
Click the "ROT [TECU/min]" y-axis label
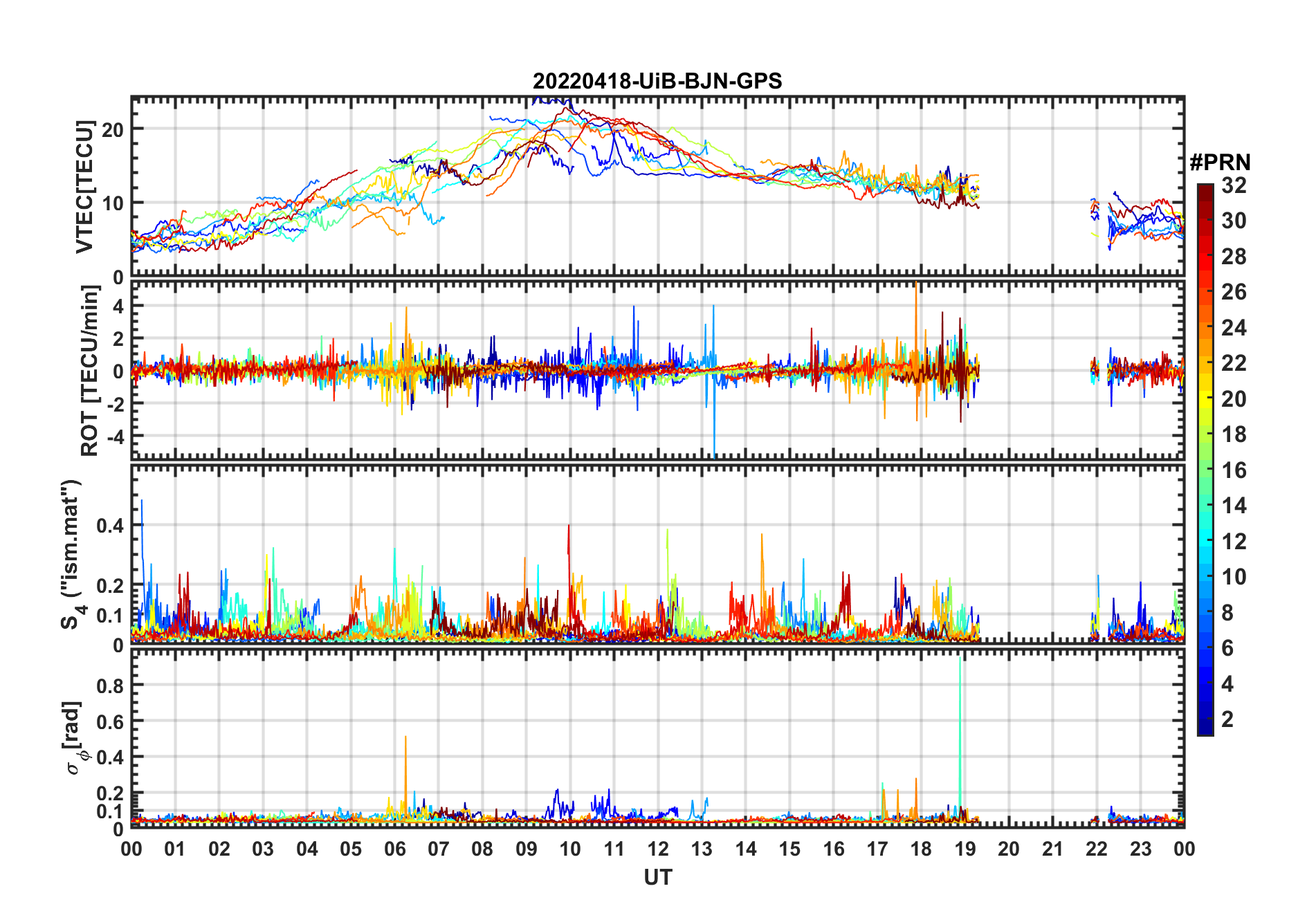click(x=90, y=371)
